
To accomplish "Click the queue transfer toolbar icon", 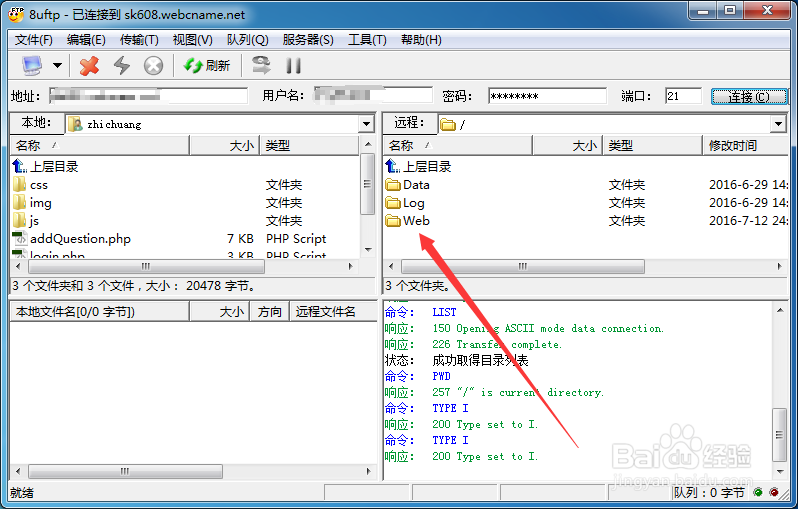I will click(262, 65).
